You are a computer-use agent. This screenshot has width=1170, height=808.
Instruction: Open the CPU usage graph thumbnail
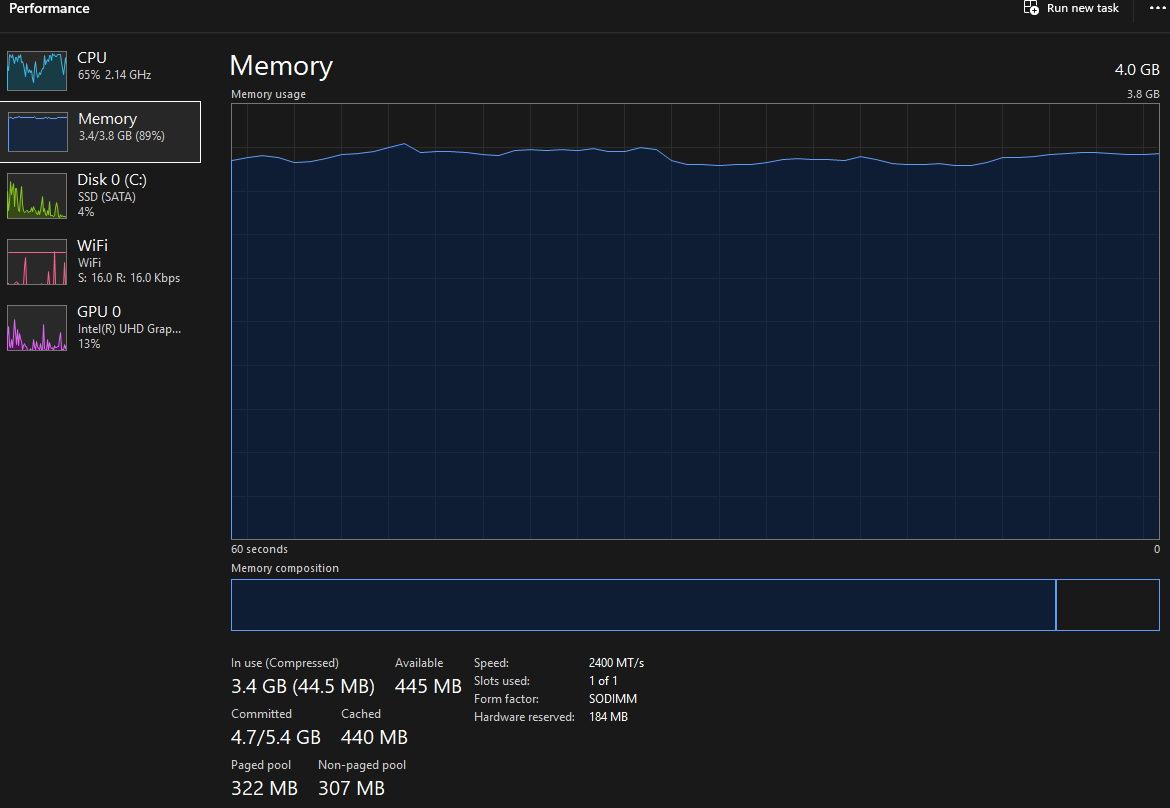[37, 71]
